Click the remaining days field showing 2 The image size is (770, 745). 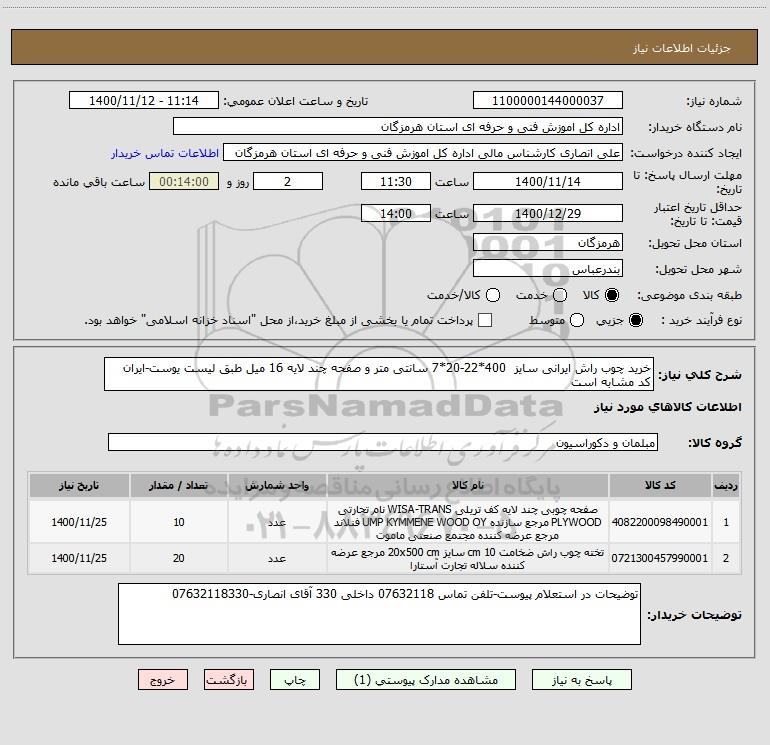point(288,182)
